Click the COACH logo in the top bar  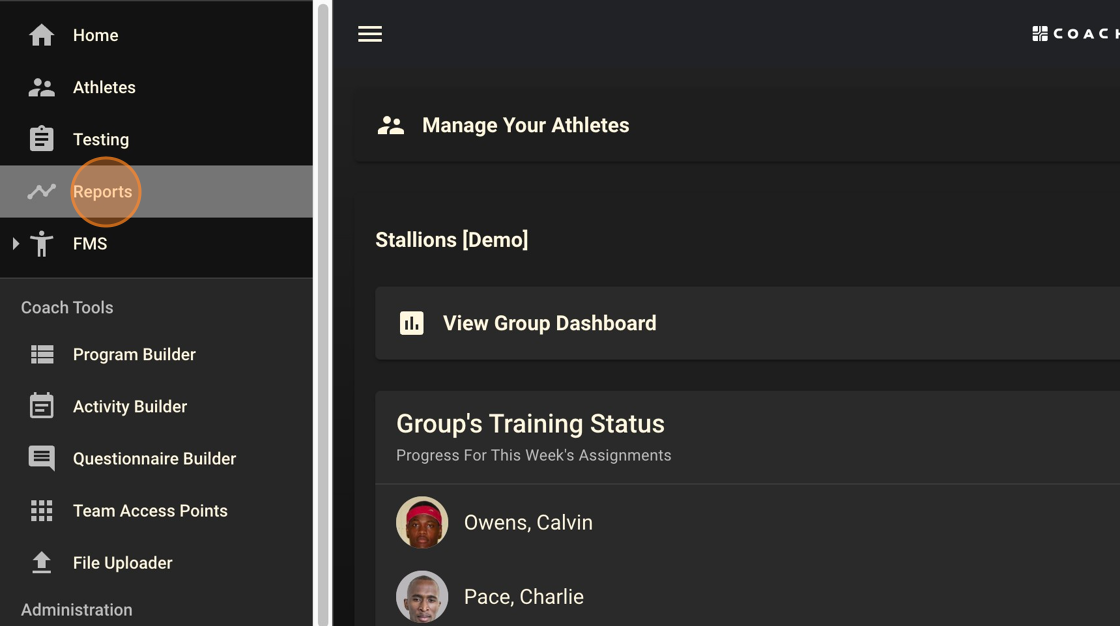(1075, 33)
